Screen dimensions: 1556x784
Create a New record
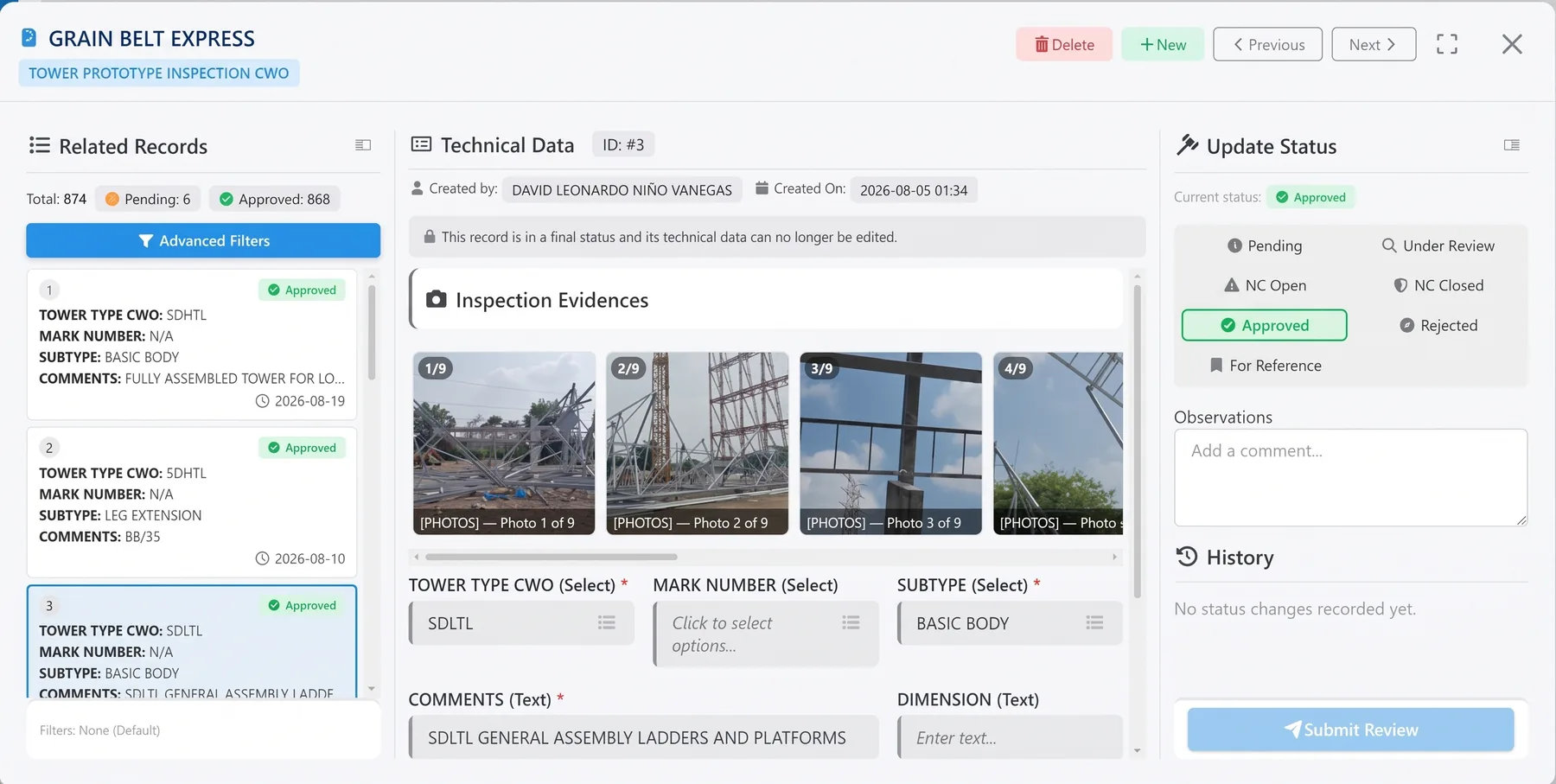[1163, 44]
